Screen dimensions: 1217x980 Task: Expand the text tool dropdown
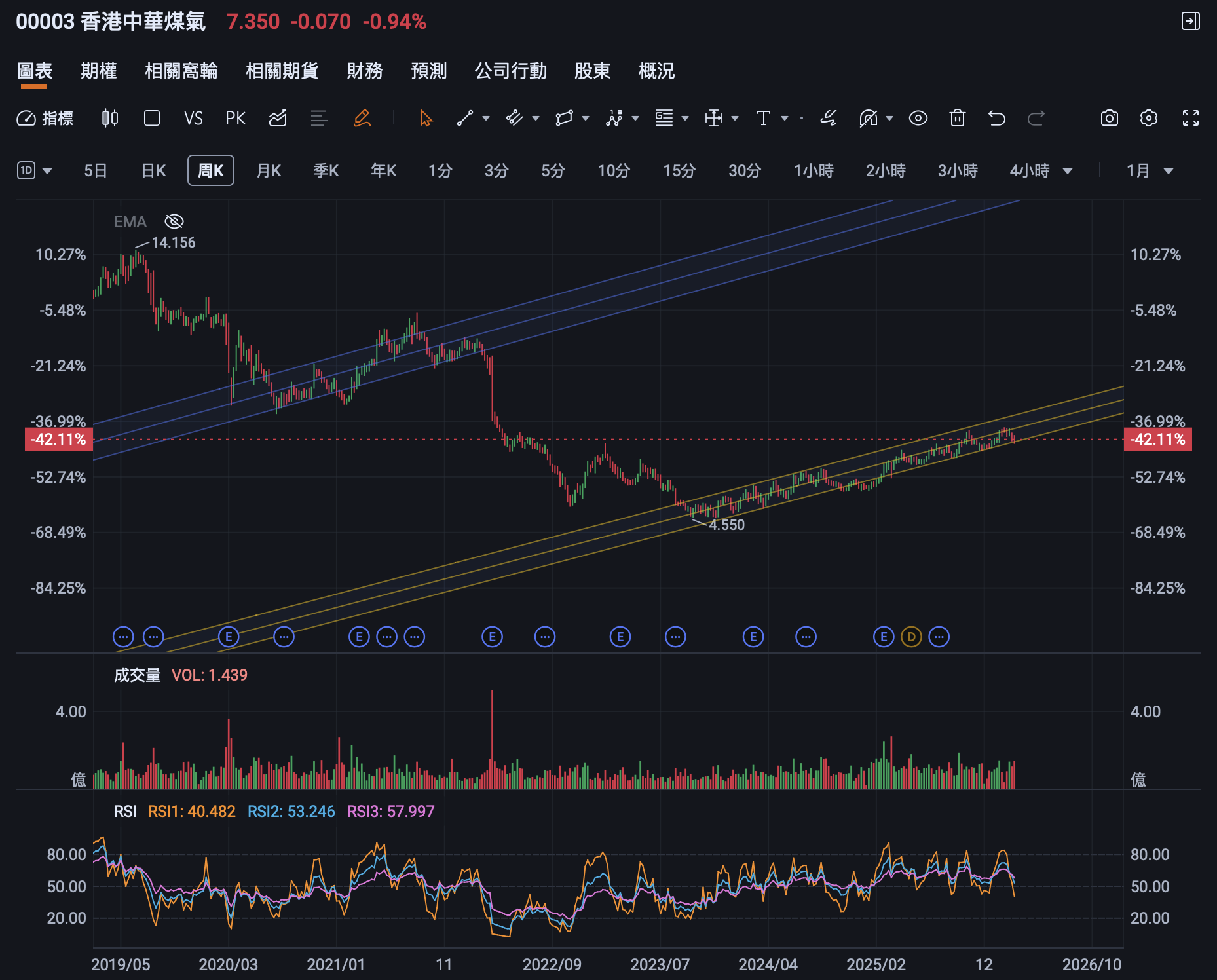785,118
